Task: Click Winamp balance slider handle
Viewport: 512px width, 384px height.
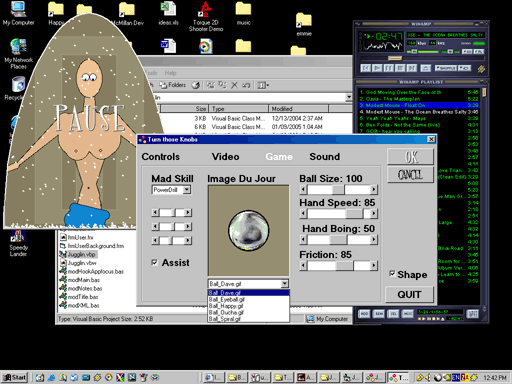Action: pos(450,52)
